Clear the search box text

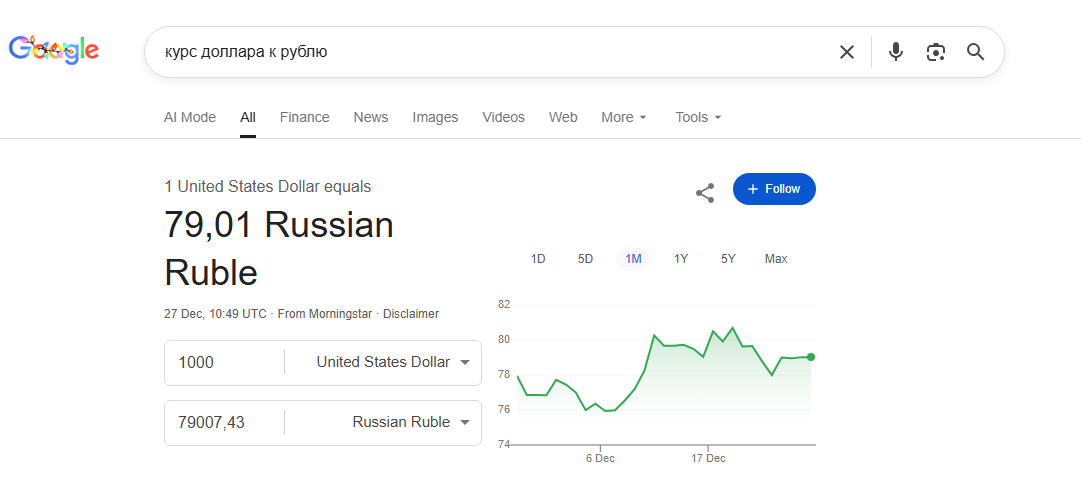pyautogui.click(x=847, y=52)
